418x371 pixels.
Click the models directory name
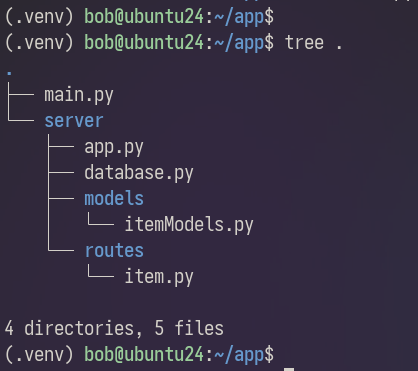tap(114, 198)
